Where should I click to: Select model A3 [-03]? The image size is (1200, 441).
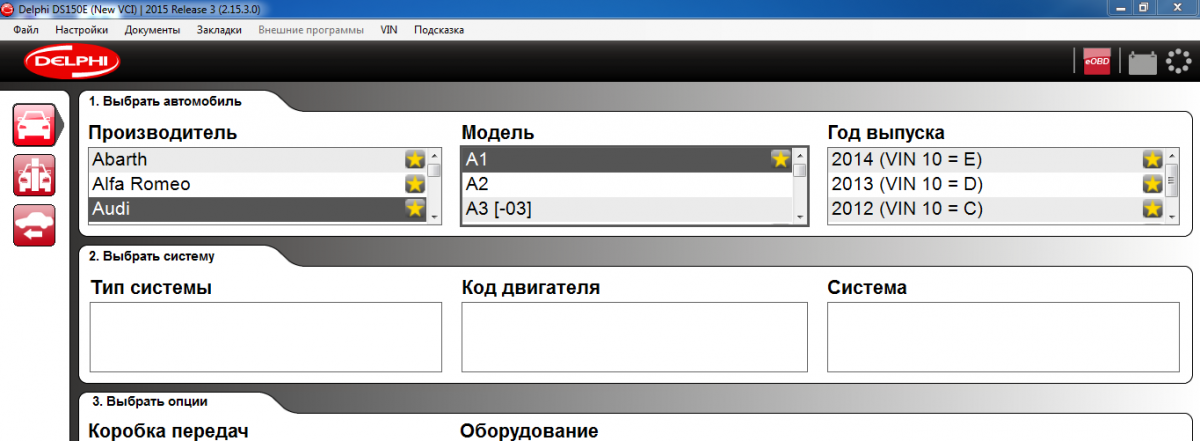tap(627, 209)
